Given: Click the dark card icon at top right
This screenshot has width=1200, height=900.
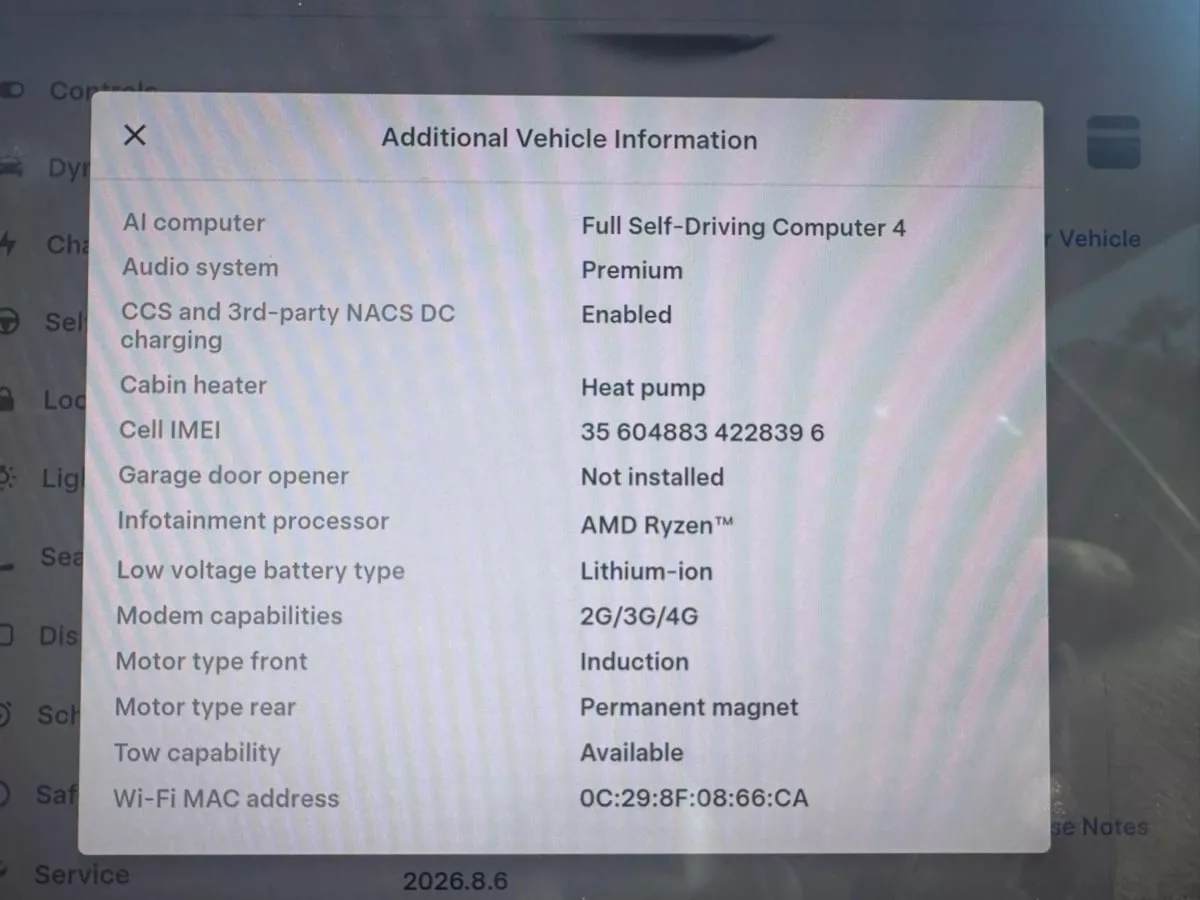Looking at the screenshot, I should [x=1113, y=142].
